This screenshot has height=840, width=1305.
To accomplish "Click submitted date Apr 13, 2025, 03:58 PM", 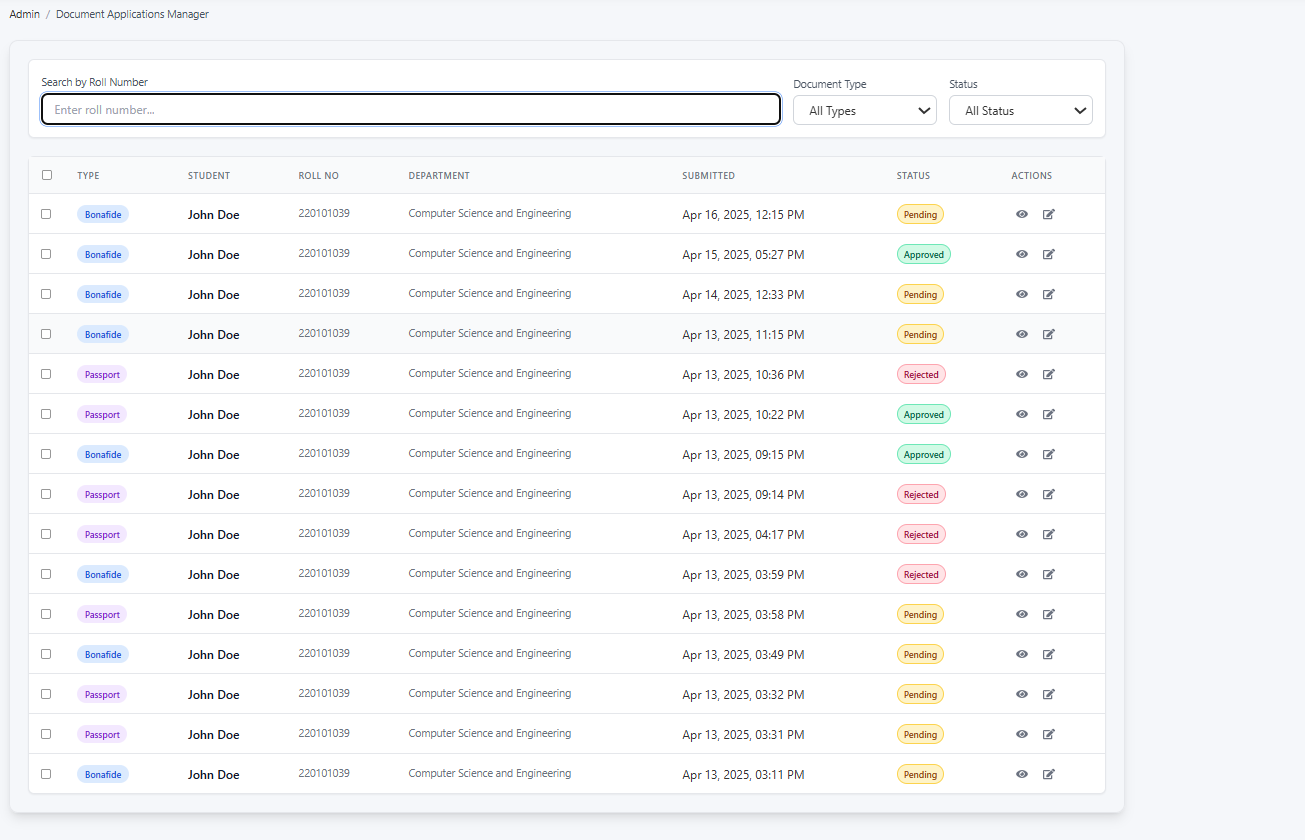I will (x=743, y=615).
